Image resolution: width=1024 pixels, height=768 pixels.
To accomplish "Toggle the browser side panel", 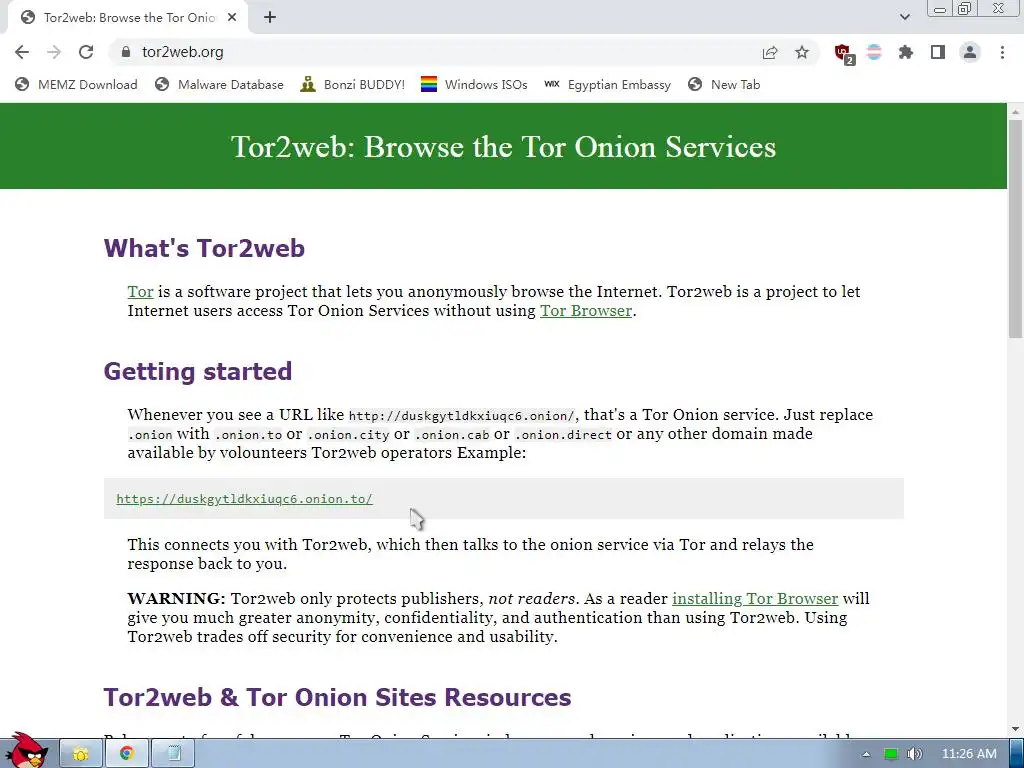I will point(938,52).
